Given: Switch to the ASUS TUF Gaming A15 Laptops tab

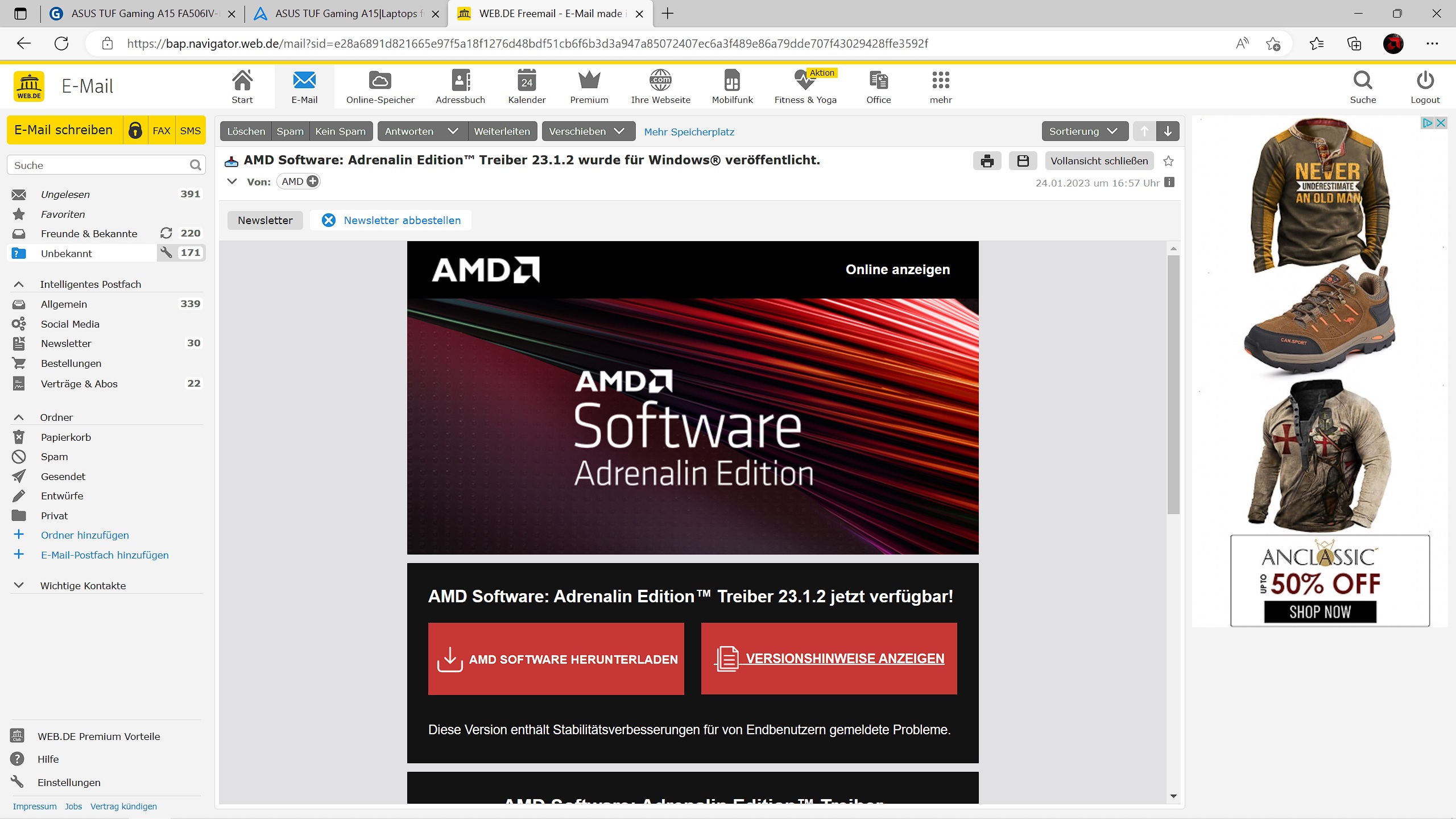Looking at the screenshot, I should (x=347, y=14).
